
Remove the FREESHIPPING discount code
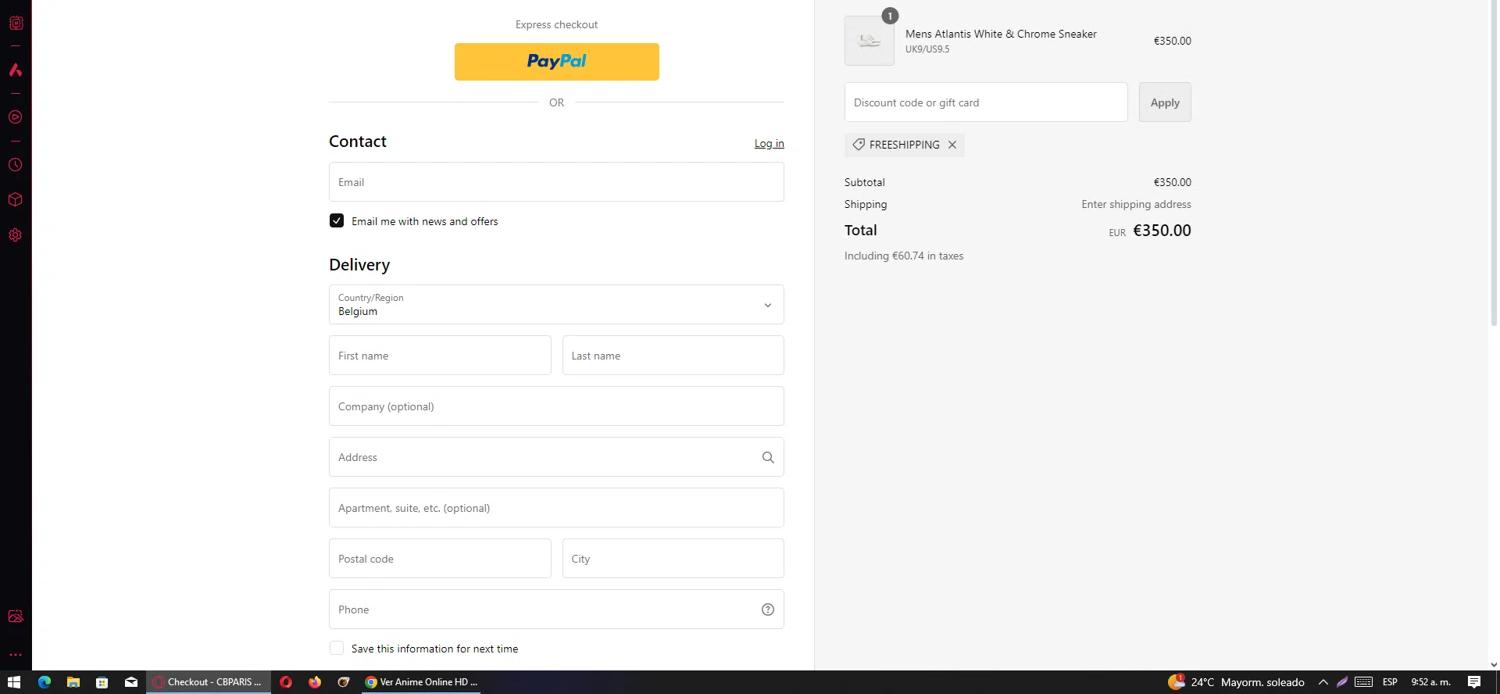coord(952,145)
